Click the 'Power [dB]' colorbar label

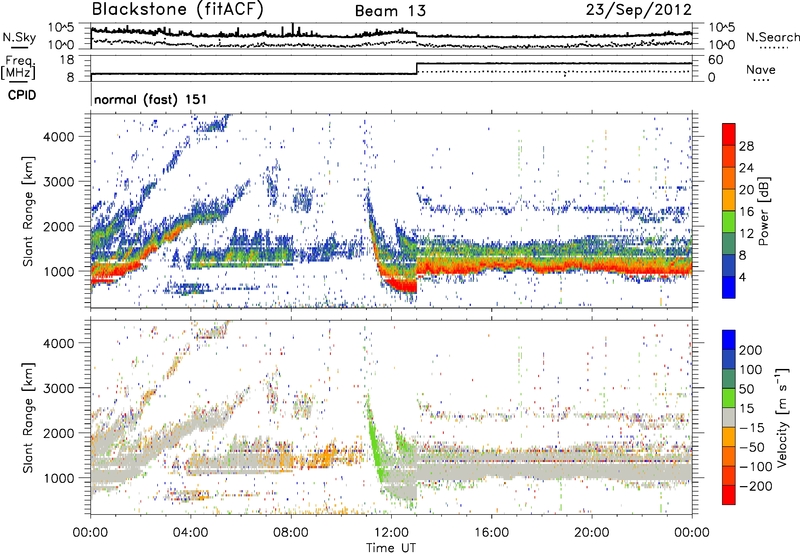pos(764,211)
